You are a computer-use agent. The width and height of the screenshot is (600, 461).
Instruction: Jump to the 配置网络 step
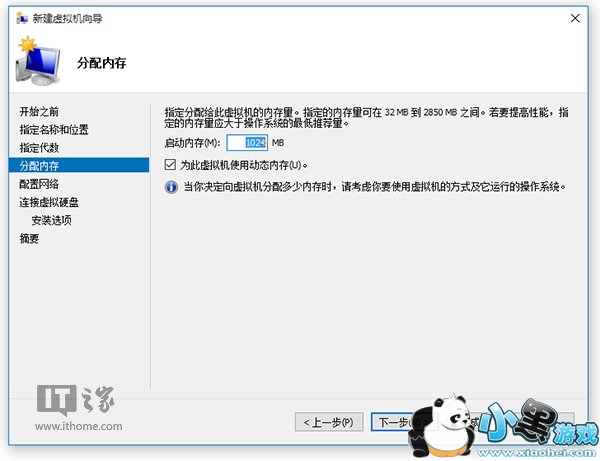click(39, 184)
